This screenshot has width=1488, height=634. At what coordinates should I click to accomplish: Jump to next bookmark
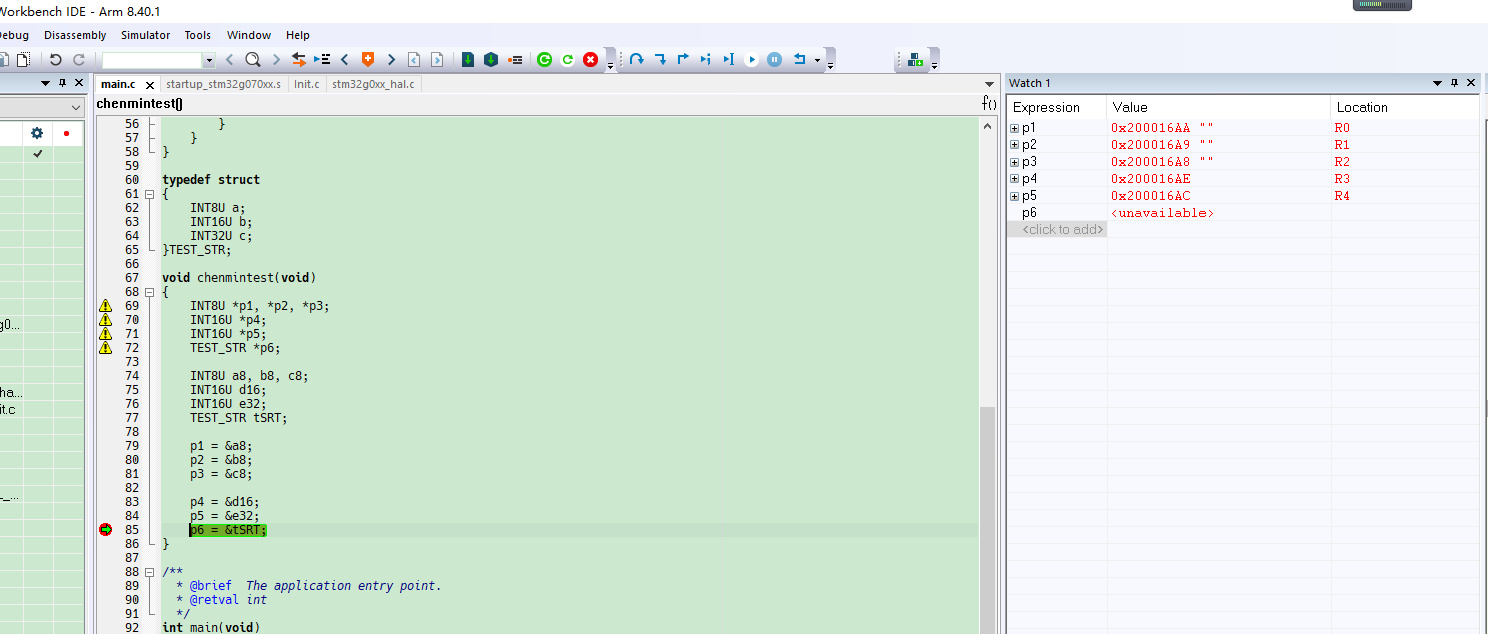(x=391, y=60)
